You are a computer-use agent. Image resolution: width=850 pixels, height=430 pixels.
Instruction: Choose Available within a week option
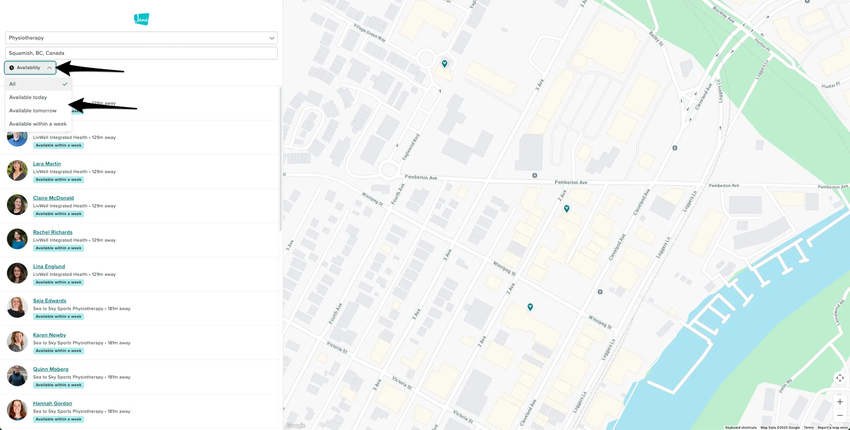click(x=38, y=124)
